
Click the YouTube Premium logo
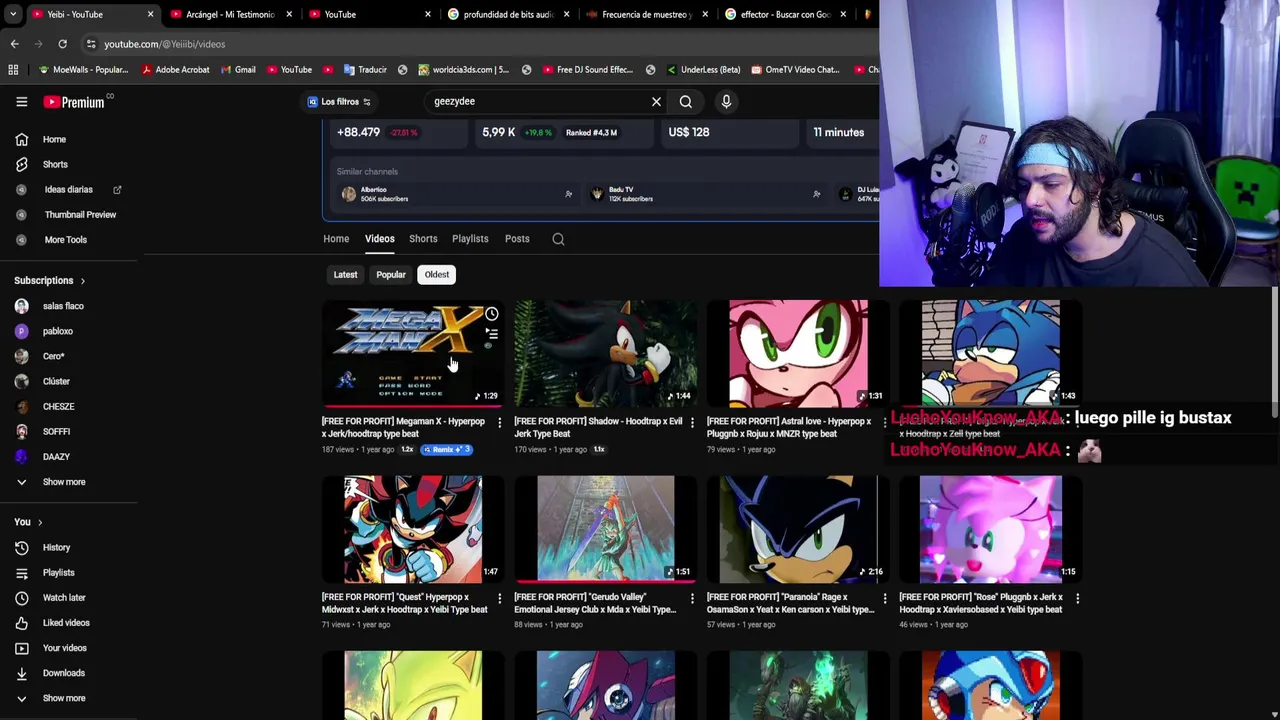(x=74, y=101)
